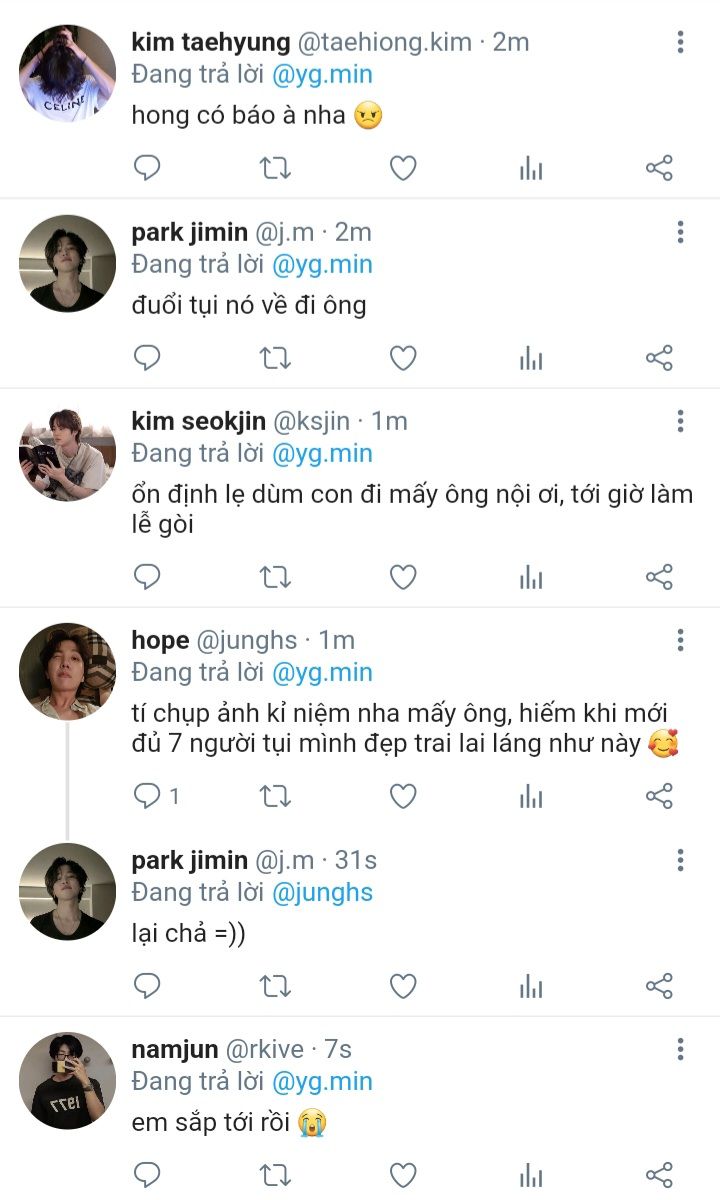Like kim taehyung's reply
The height and width of the screenshot is (1200, 720).
(403, 168)
